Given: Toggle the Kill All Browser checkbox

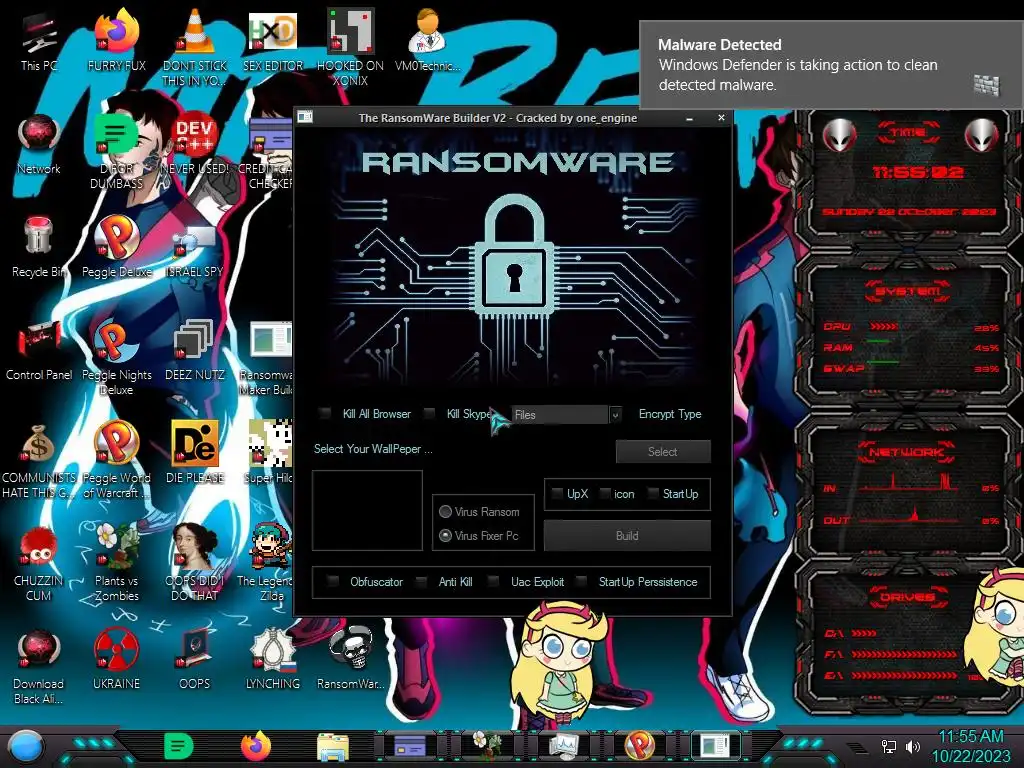Looking at the screenshot, I should point(325,413).
